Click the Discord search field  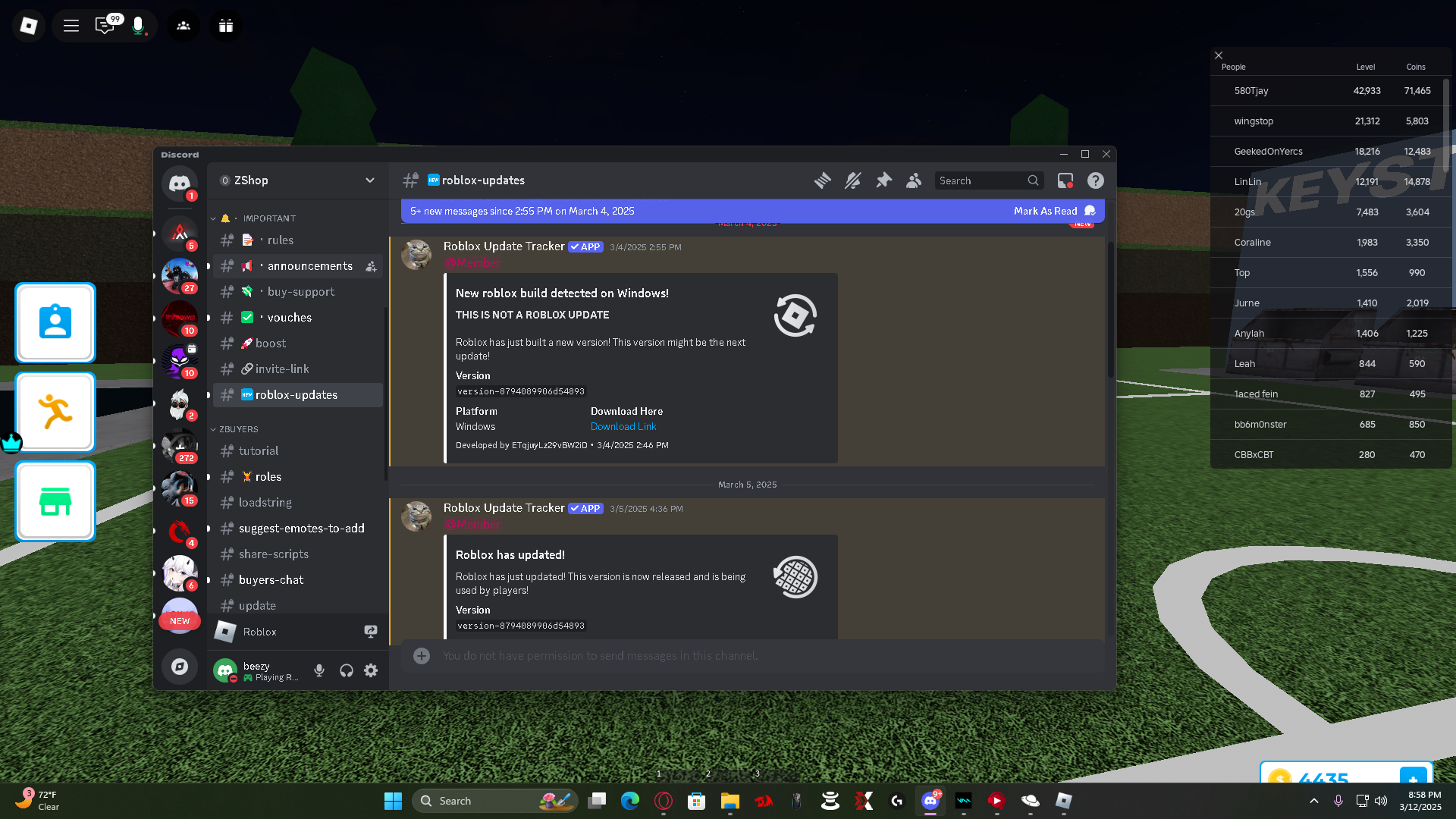pyautogui.click(x=989, y=180)
